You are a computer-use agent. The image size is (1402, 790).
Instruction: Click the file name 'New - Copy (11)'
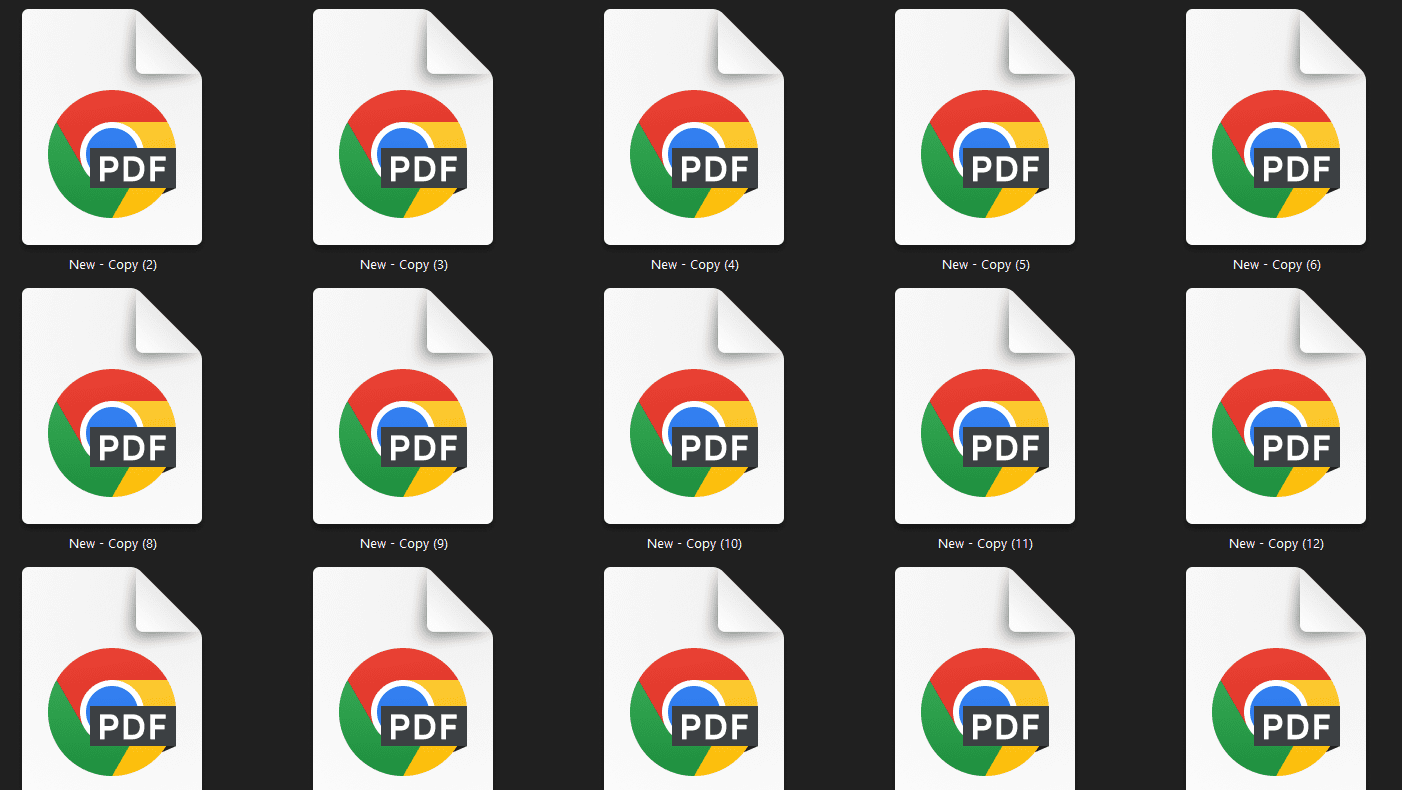point(986,544)
